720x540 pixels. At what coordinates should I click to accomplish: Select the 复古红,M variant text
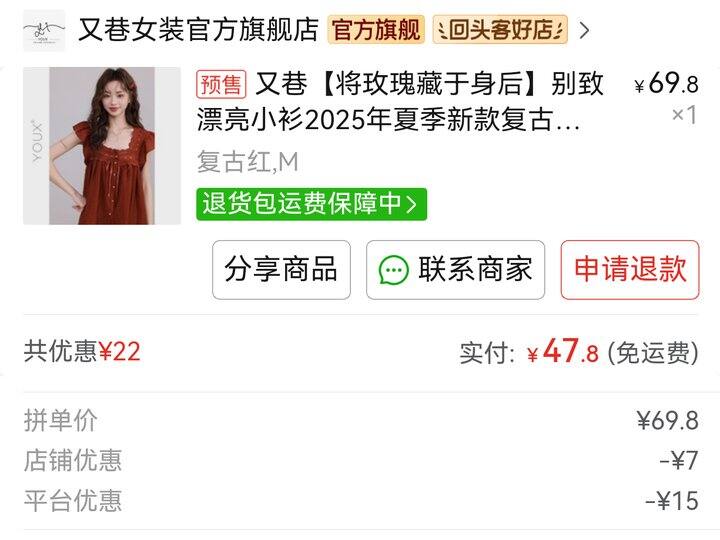tap(248, 162)
